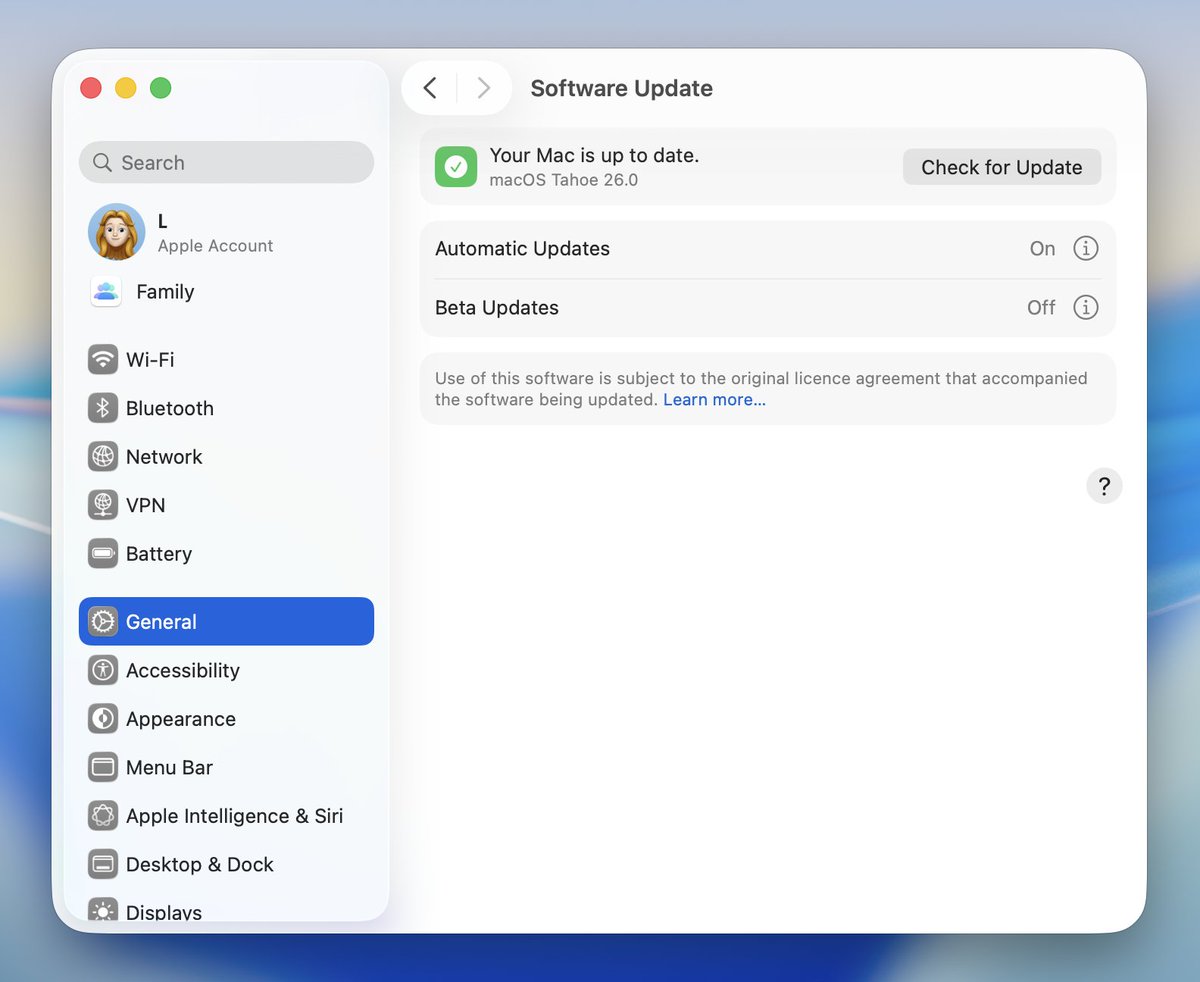This screenshot has height=982, width=1200.
Task: Click the 'L' account name
Action: (x=163, y=222)
